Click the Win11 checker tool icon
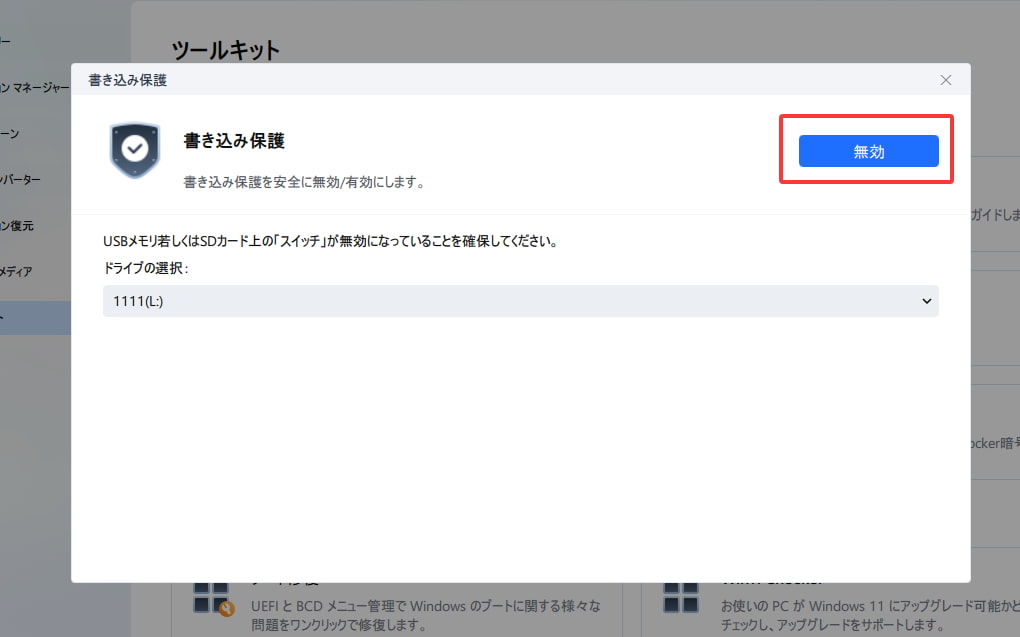The width and height of the screenshot is (1020, 637). pos(681,600)
